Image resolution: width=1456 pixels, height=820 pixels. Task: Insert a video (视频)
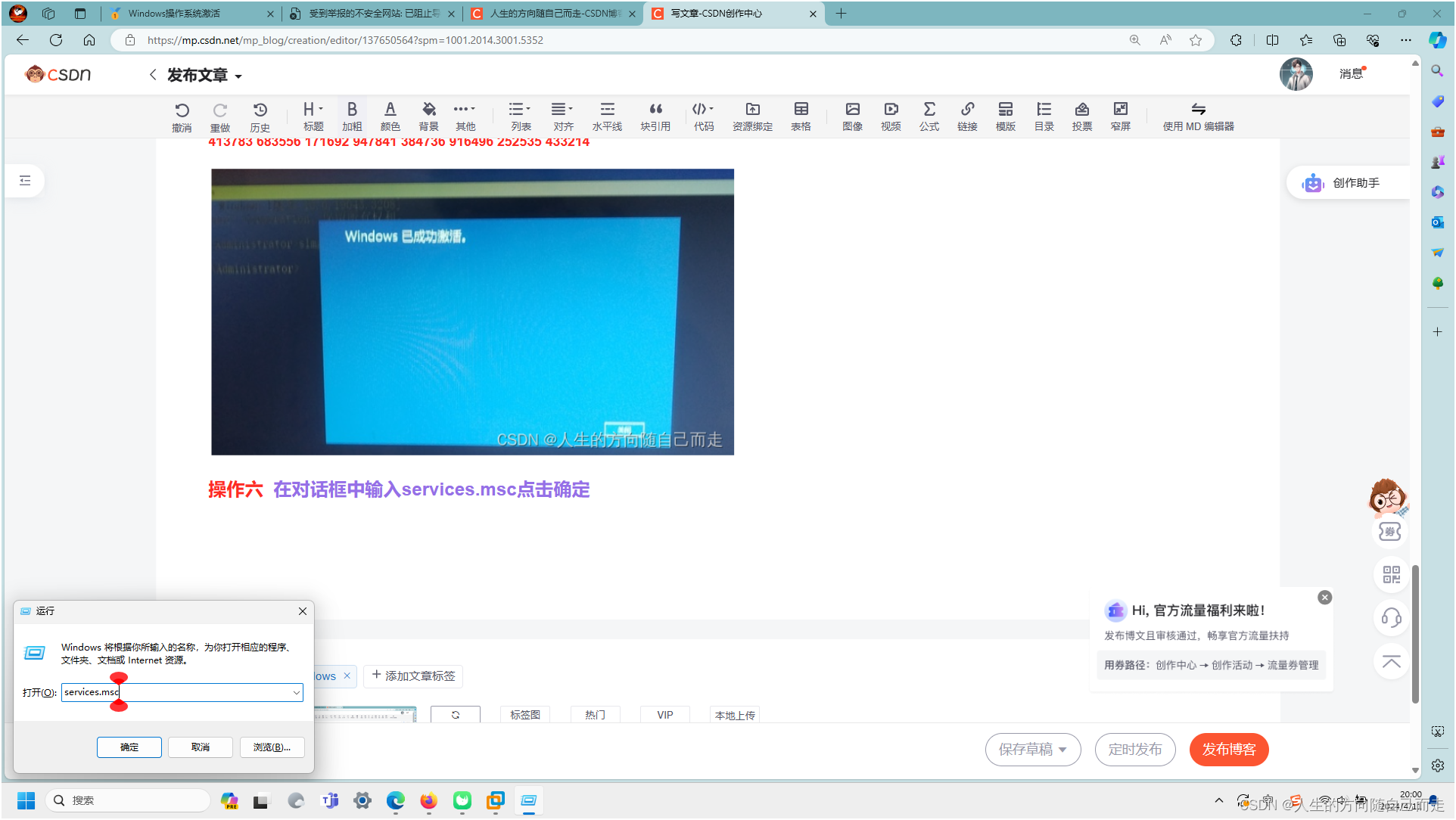click(891, 116)
